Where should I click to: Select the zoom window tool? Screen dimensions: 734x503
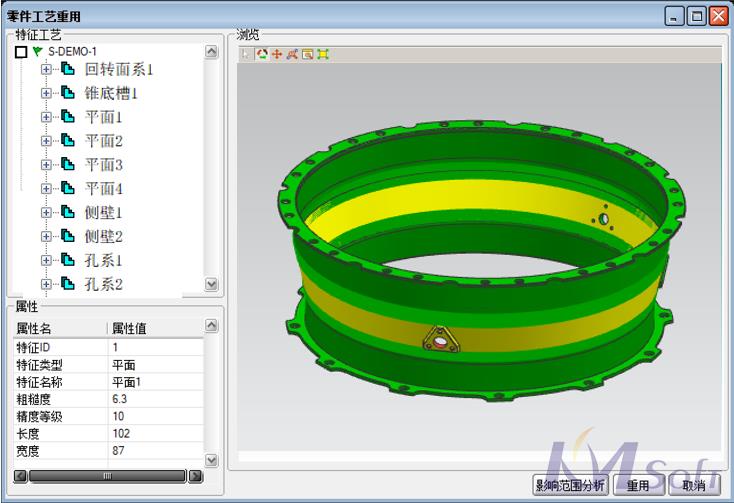click(307, 54)
